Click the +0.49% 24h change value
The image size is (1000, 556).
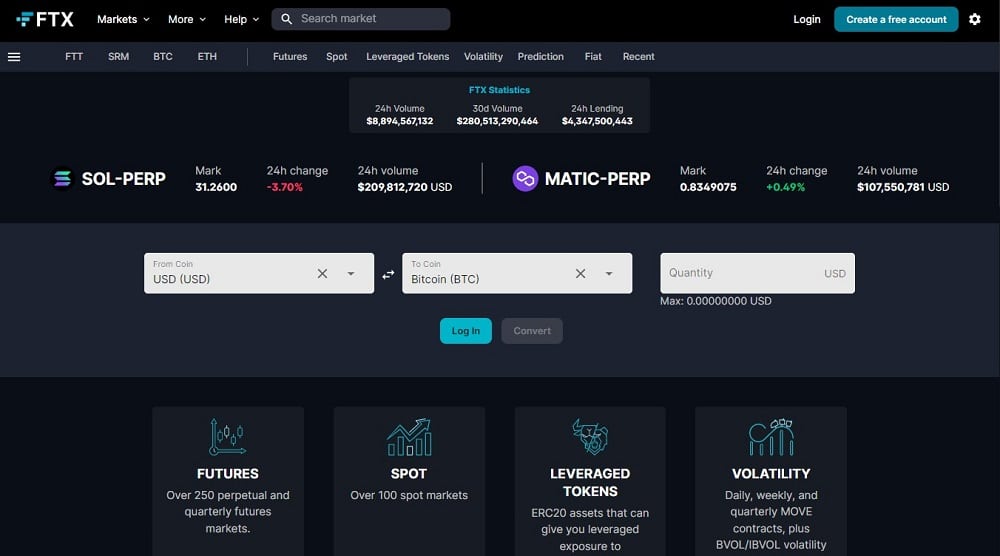786,187
